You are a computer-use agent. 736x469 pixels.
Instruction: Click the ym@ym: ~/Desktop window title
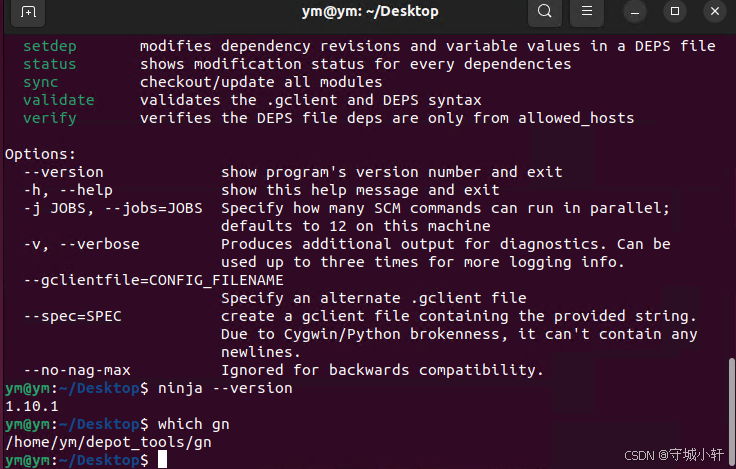click(x=370, y=11)
